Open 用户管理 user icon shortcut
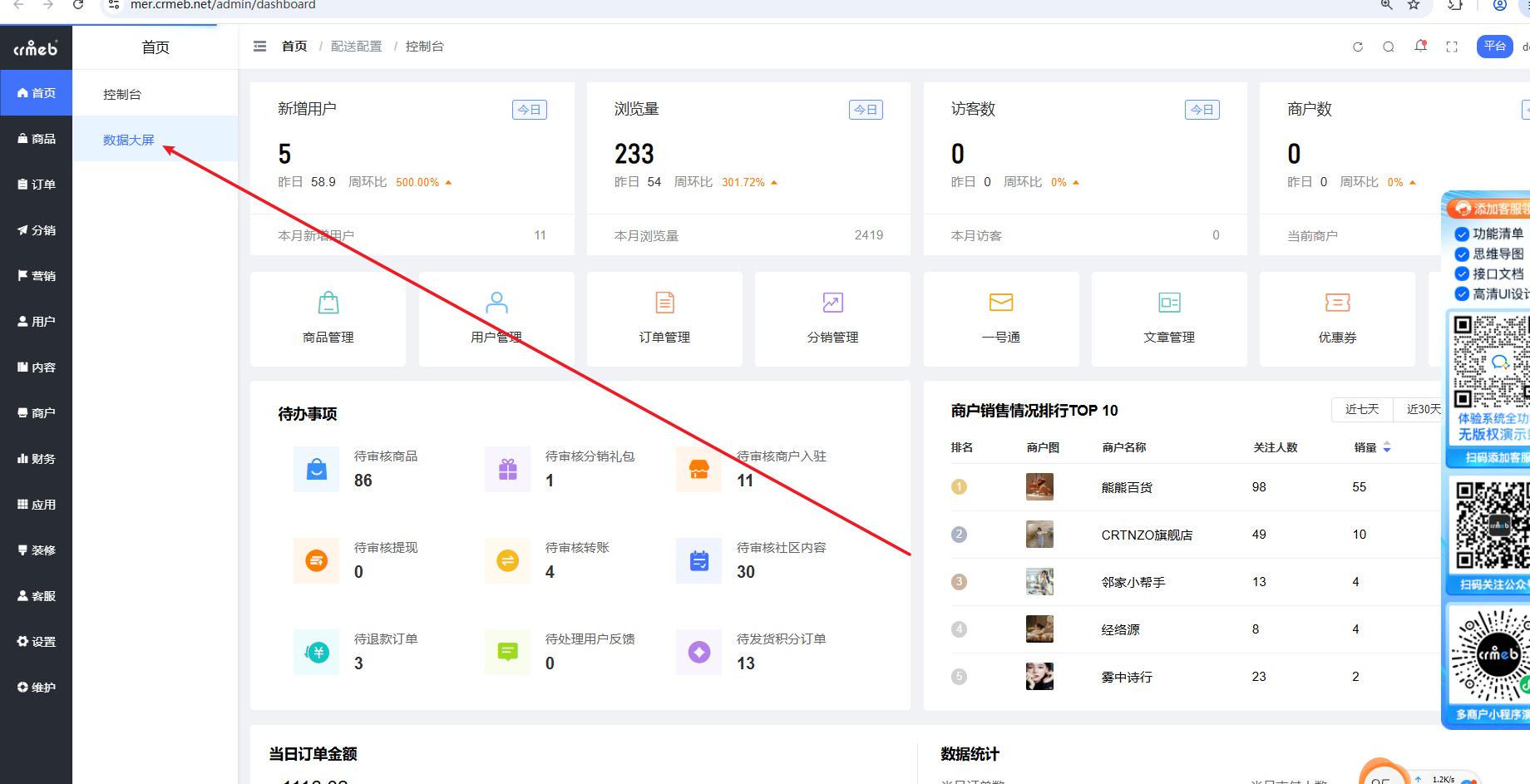The image size is (1530, 784). coord(496,303)
